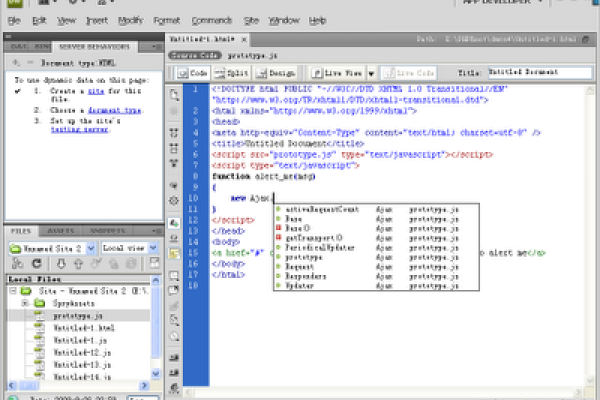The width and height of the screenshot is (600, 400).
Task: Click the Synchronize icon in Files panel
Action: (131, 263)
